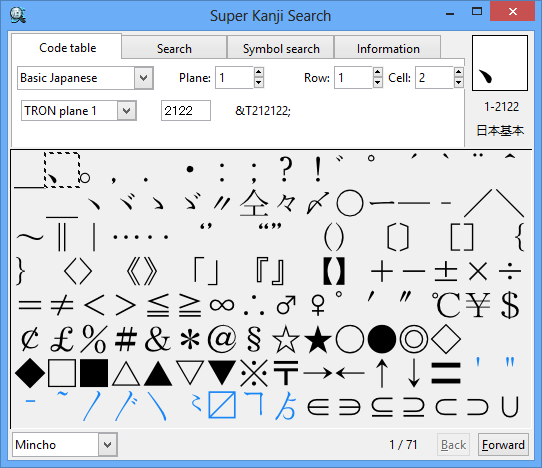Open the TRON plane 1 dropdown
The image size is (542, 468).
tap(127, 111)
